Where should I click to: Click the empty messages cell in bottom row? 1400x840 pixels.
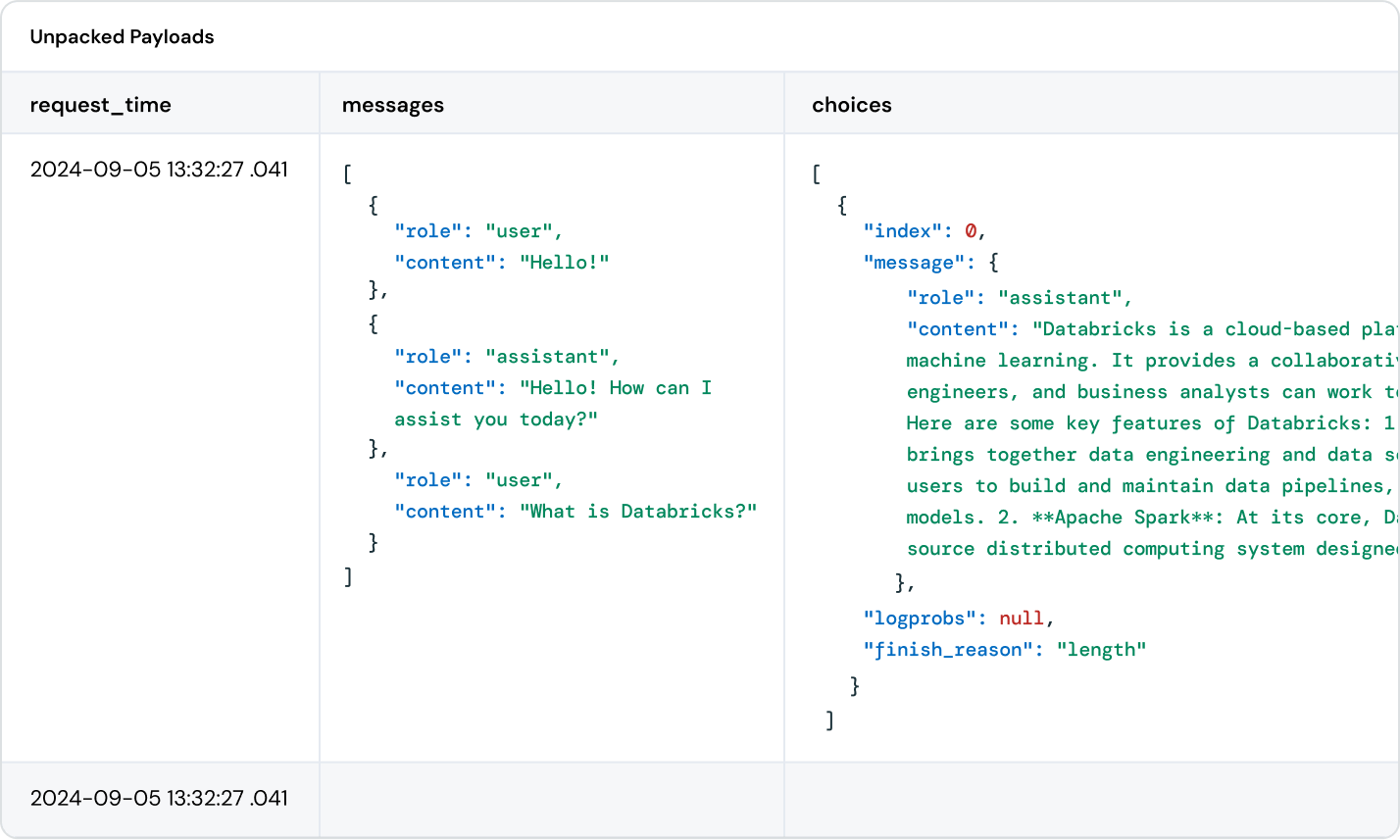(x=551, y=798)
